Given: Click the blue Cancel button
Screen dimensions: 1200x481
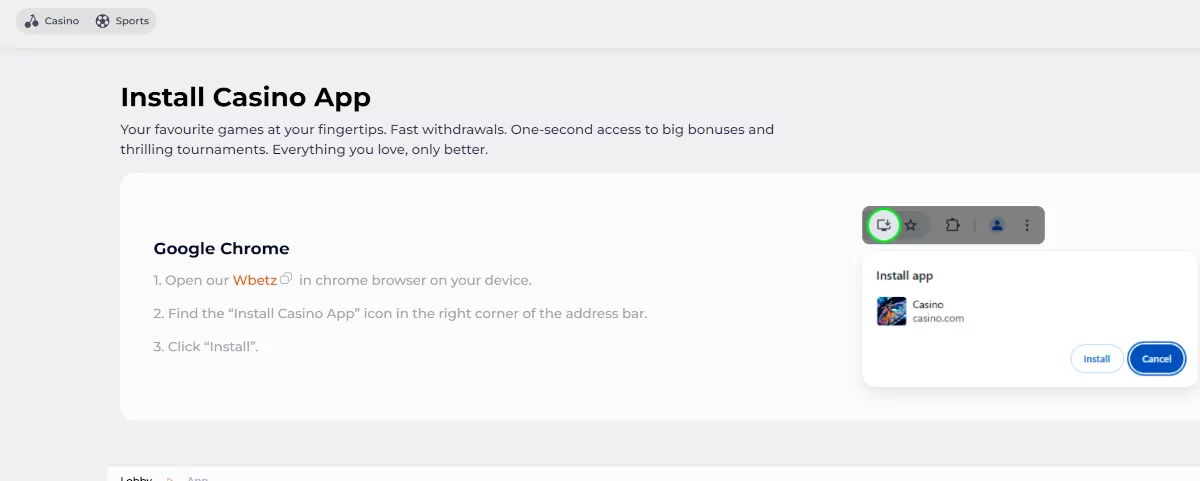Looking at the screenshot, I should pyautogui.click(x=1157, y=359).
